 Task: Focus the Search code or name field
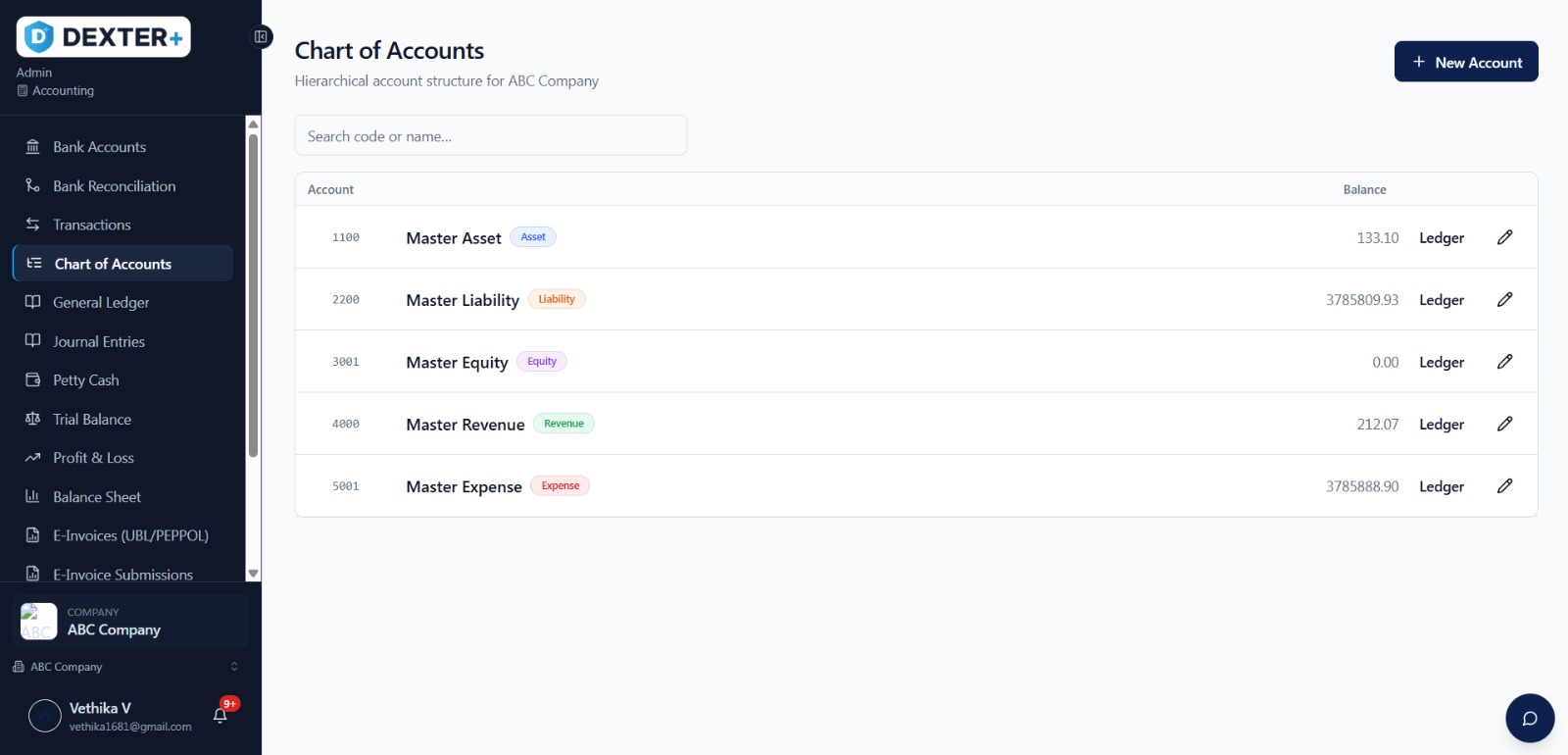click(x=491, y=135)
